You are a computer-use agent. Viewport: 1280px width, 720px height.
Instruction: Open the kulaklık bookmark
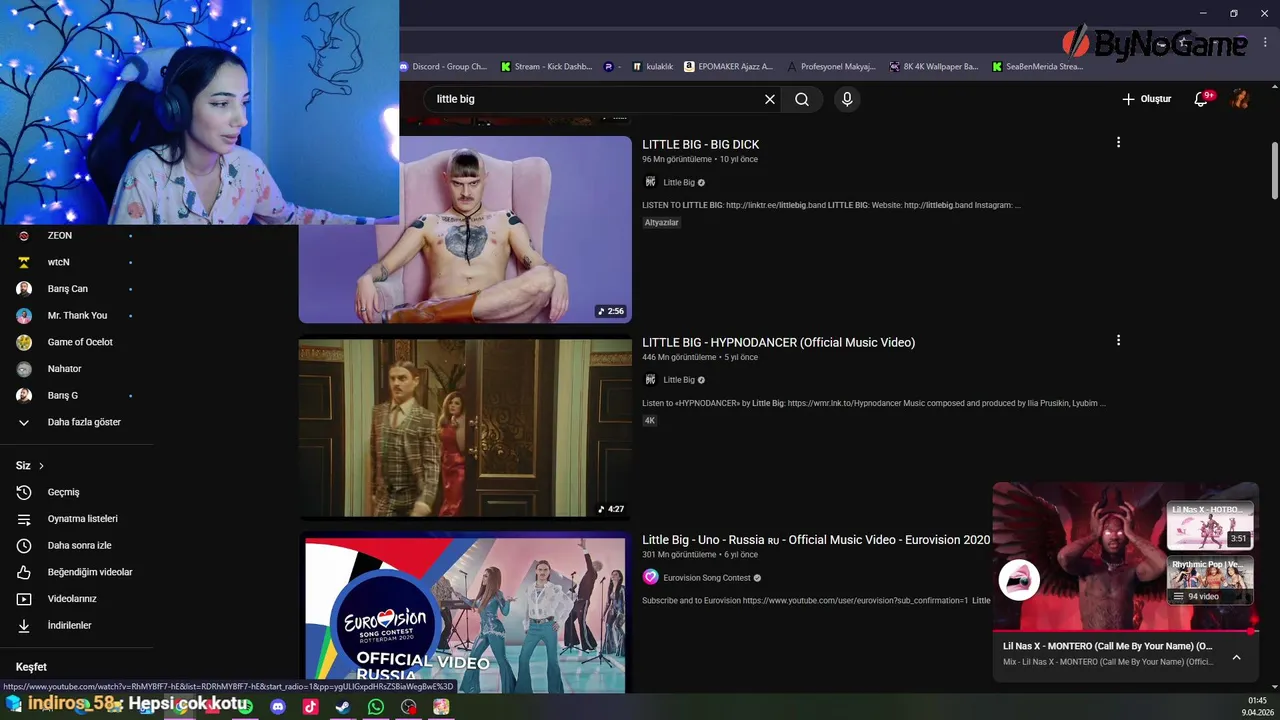click(652, 67)
